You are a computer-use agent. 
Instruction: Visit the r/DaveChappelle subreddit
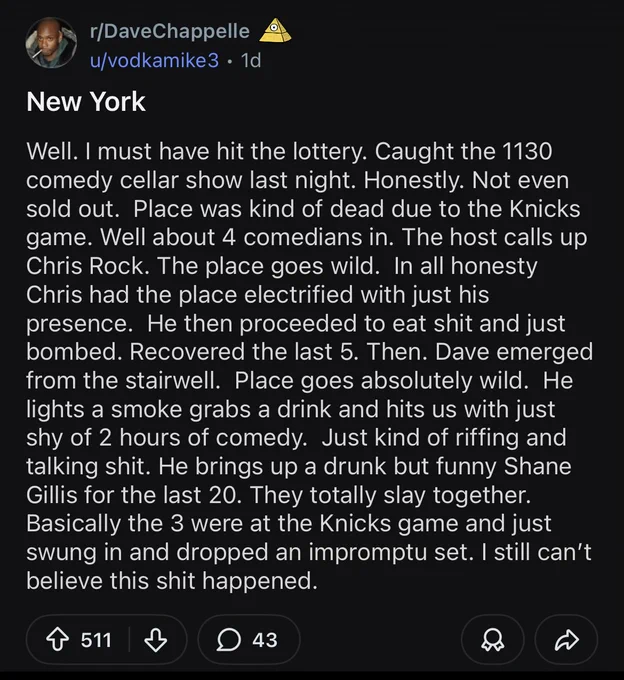point(170,31)
